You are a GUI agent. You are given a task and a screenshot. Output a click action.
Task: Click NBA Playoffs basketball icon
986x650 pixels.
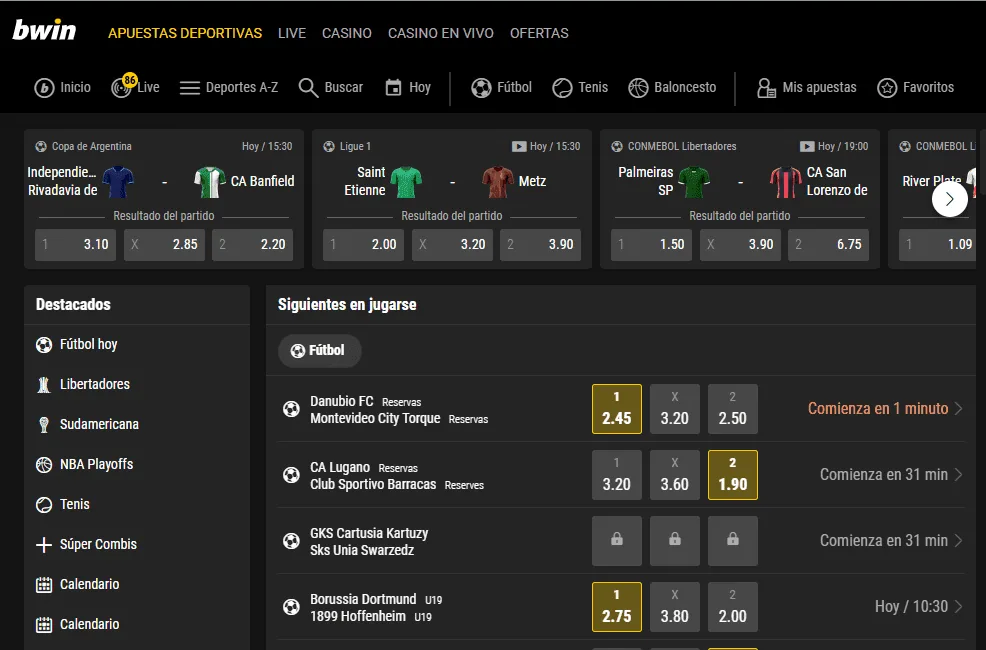44,465
